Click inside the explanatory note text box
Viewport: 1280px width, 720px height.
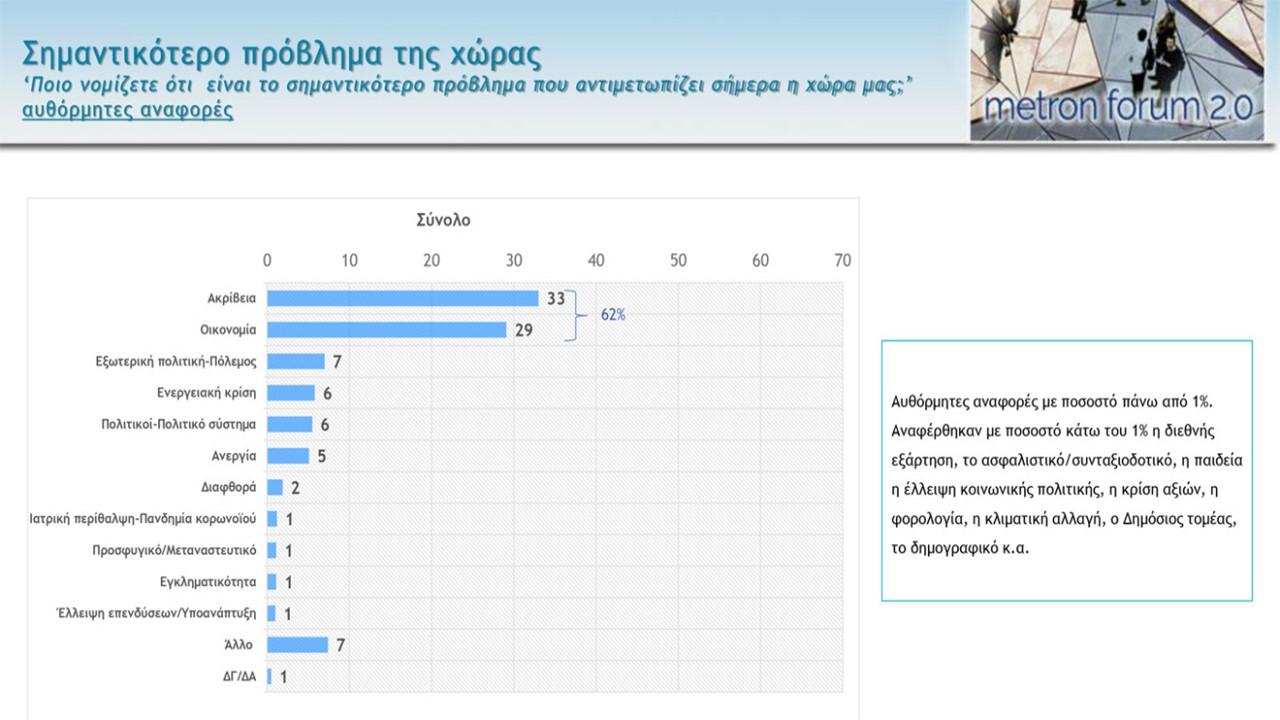tap(1066, 470)
